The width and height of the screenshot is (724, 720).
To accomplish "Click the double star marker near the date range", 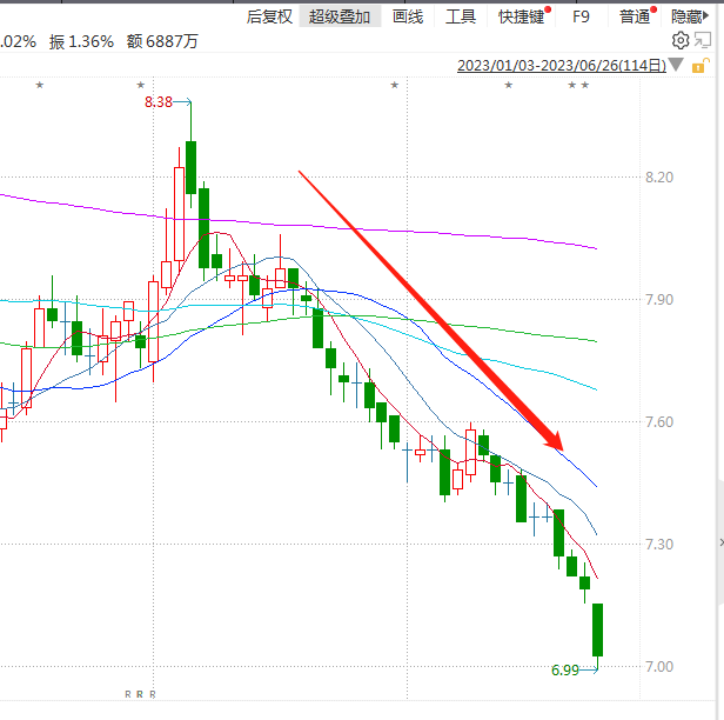I will [579, 85].
